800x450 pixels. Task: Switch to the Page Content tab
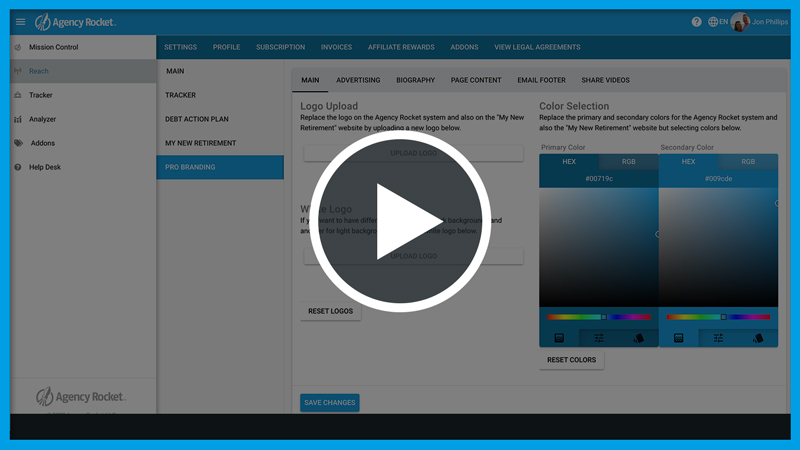point(476,80)
